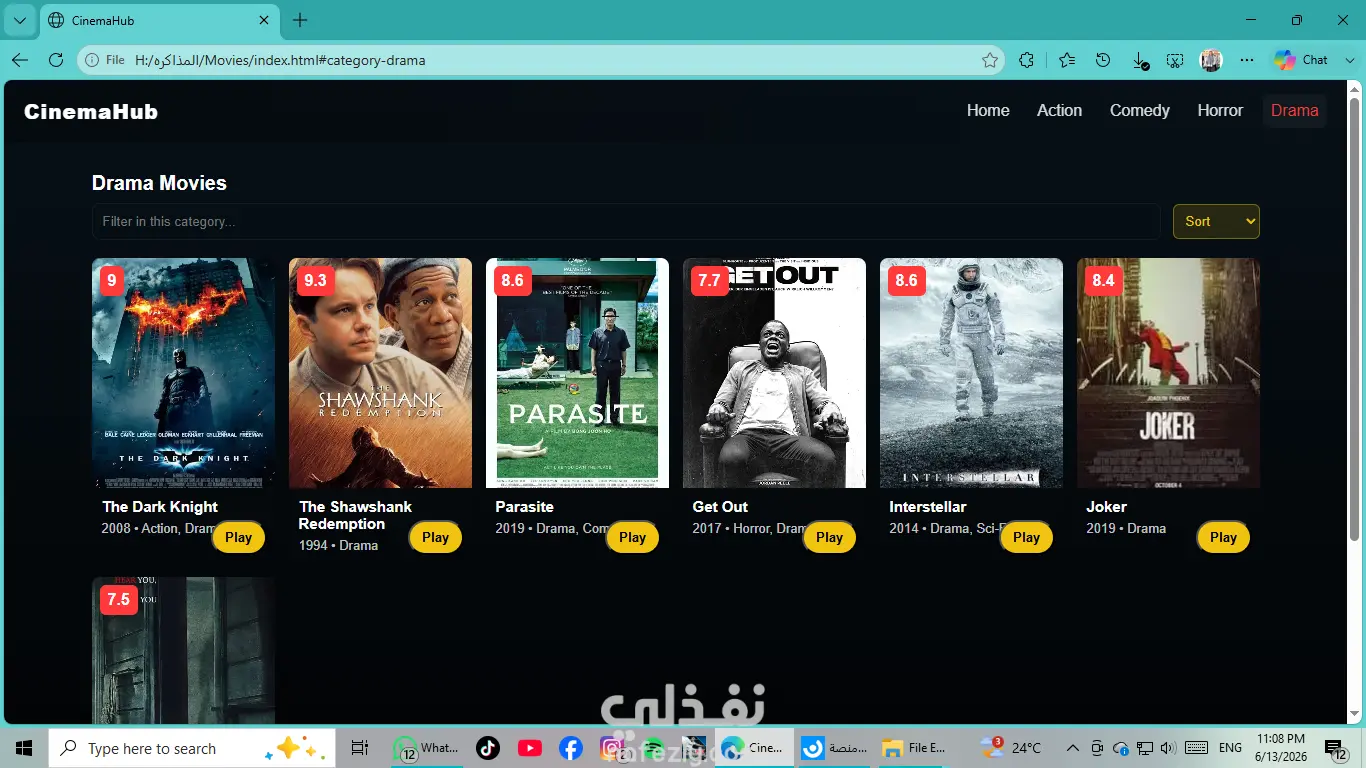Open the notification center
Screen dimensions: 1366x768
pos(1334,748)
